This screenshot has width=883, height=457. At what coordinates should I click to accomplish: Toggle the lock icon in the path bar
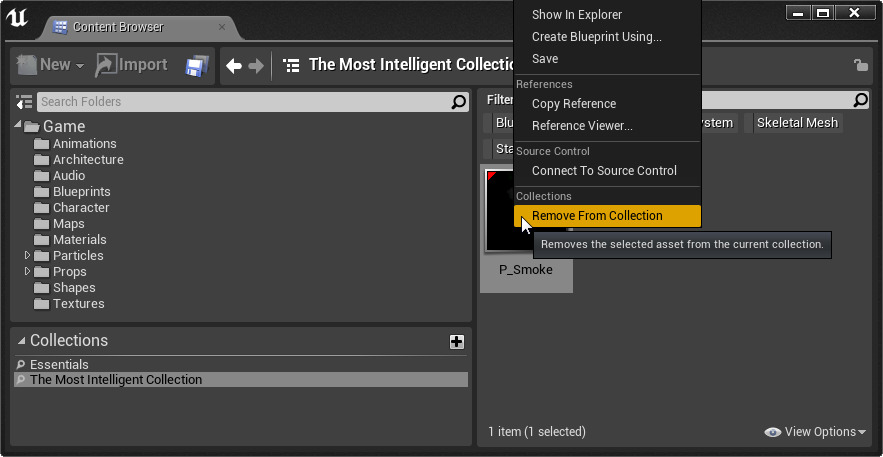coord(860,65)
